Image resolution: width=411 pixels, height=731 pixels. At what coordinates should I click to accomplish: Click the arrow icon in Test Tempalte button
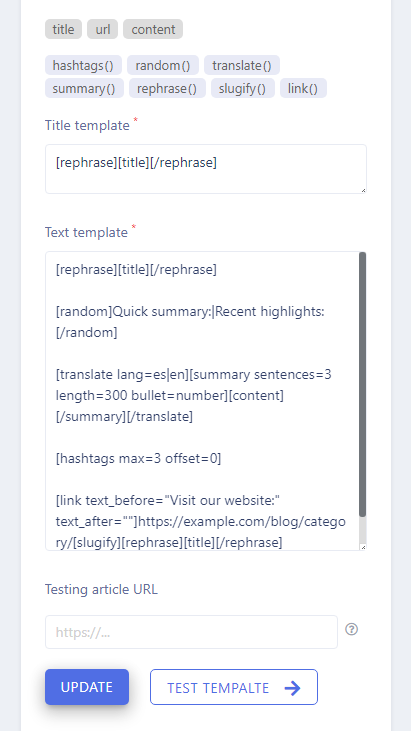coord(293,688)
